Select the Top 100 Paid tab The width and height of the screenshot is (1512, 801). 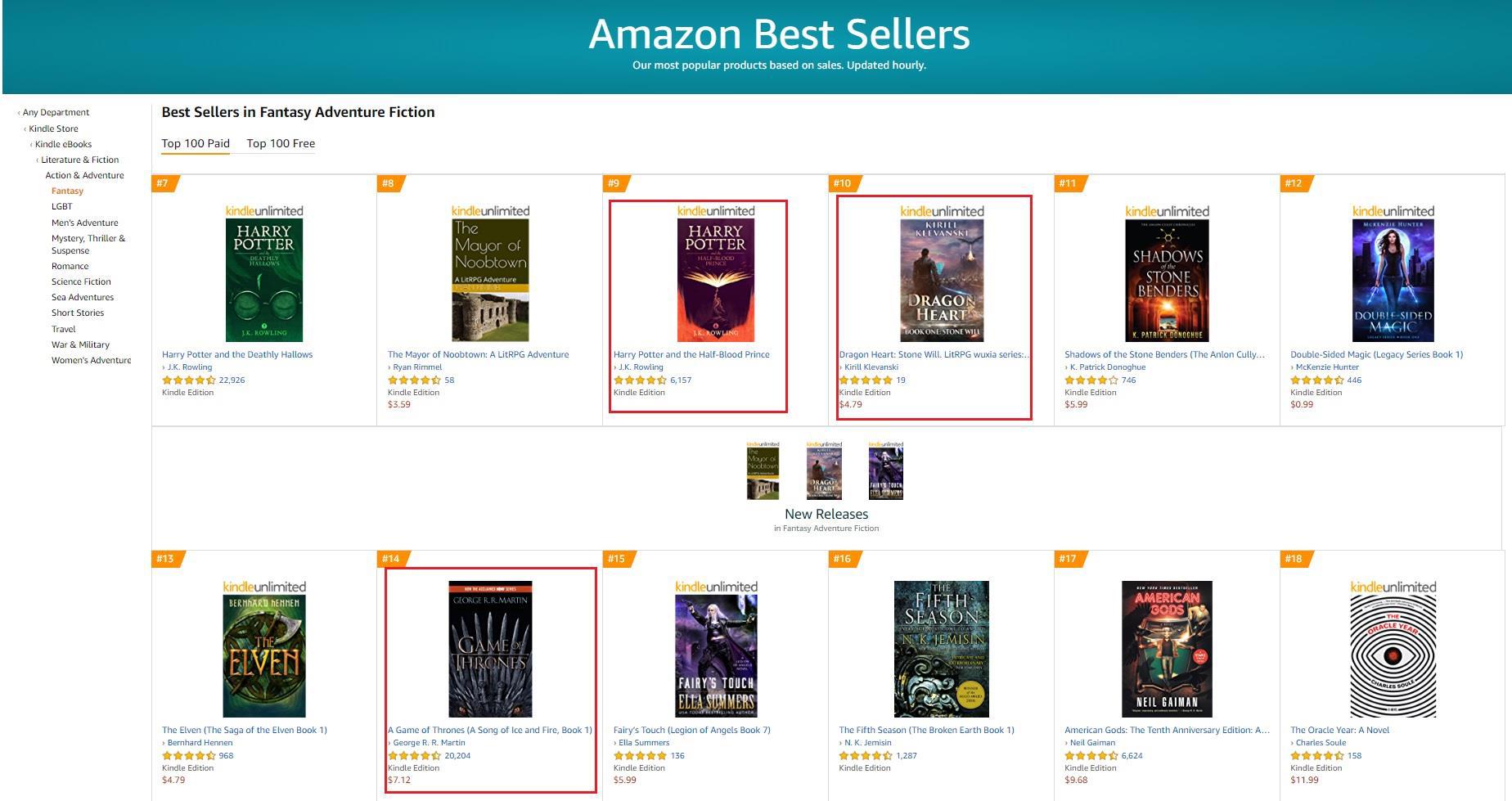[196, 144]
